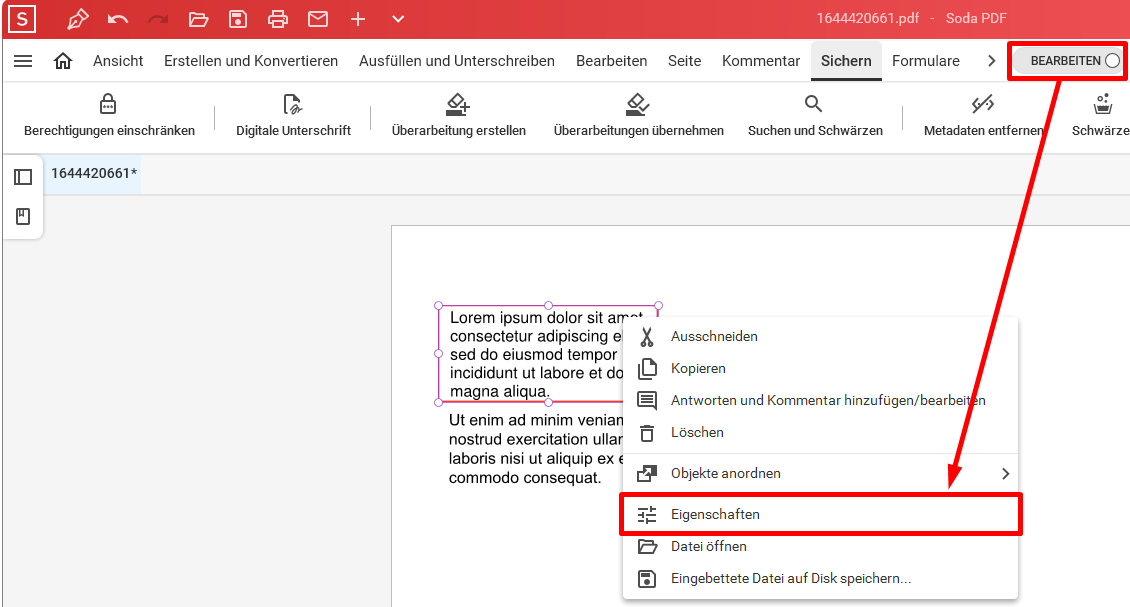Select the 1644420661* document tab
This screenshot has width=1130, height=607.
tap(94, 174)
